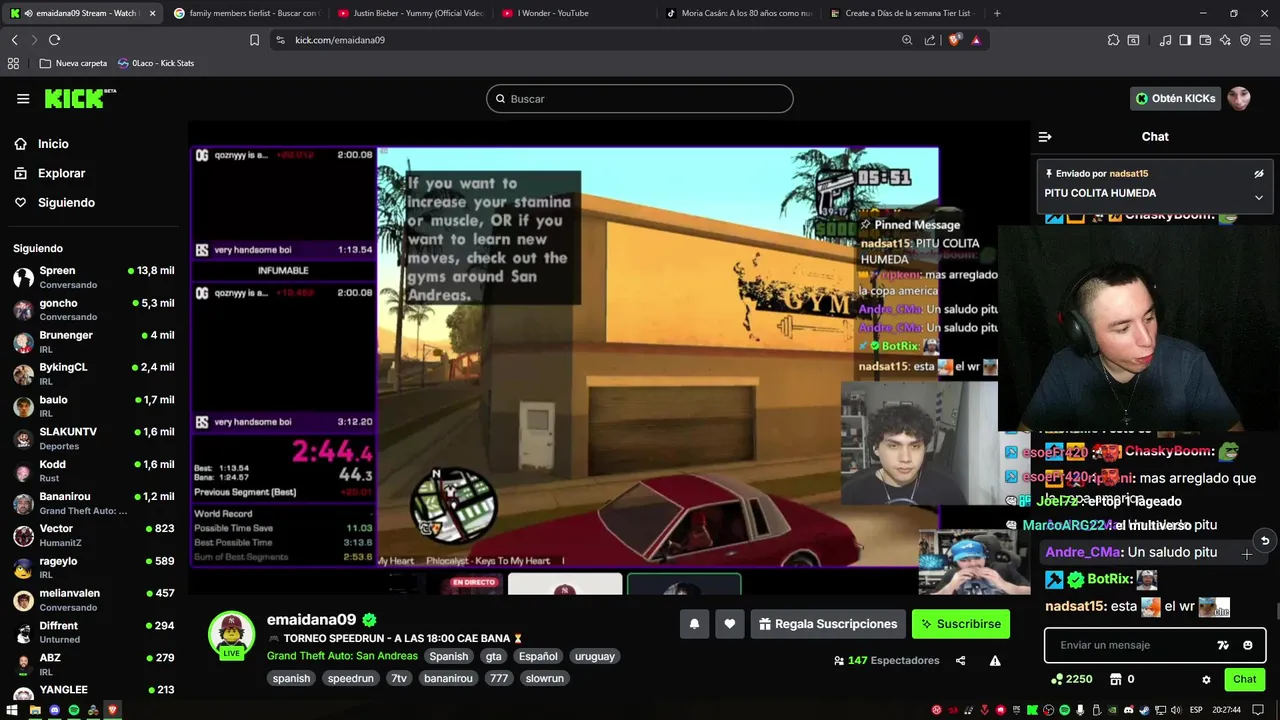Open a new browser tab

click(996, 13)
